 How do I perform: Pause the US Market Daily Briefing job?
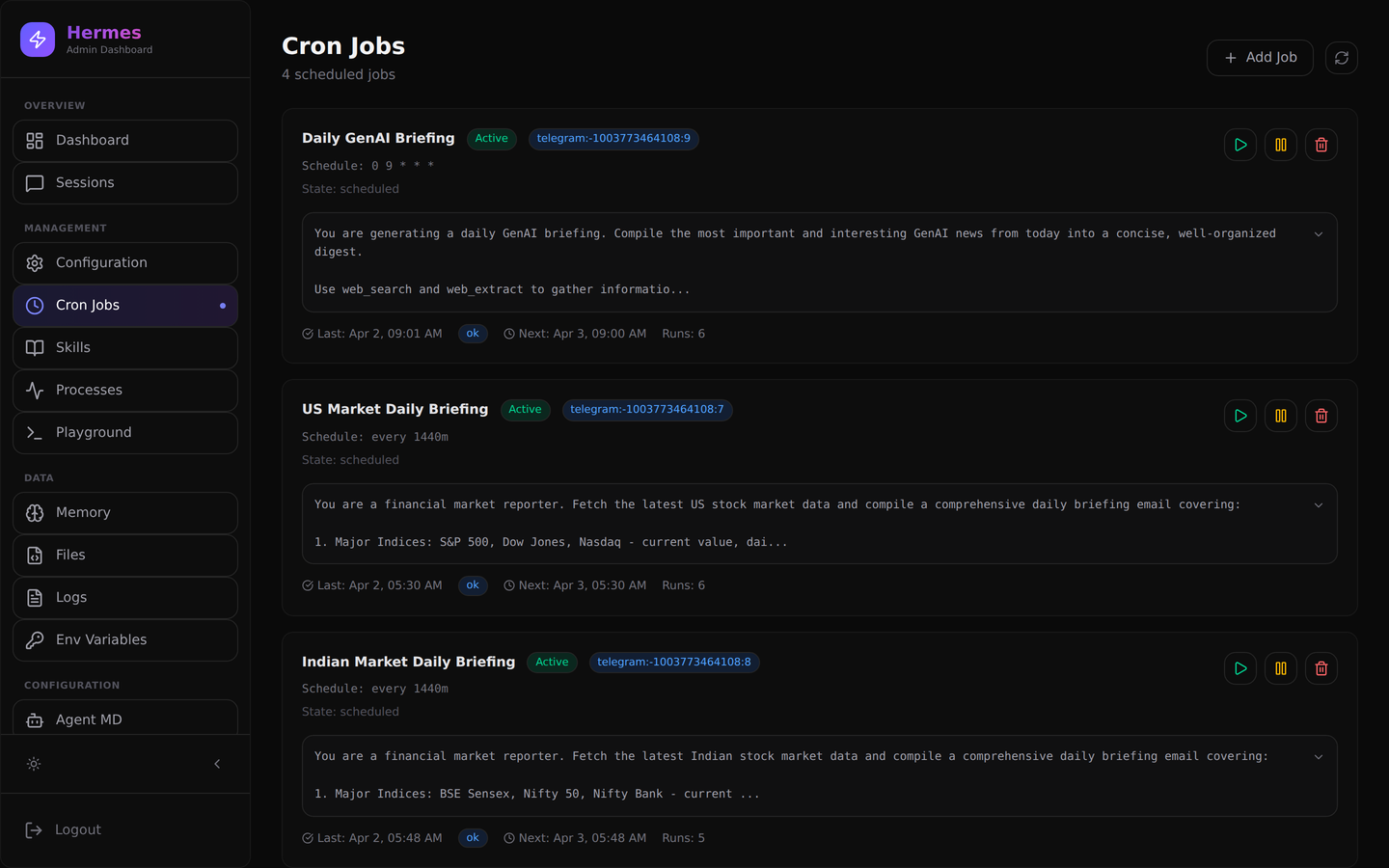(1281, 416)
